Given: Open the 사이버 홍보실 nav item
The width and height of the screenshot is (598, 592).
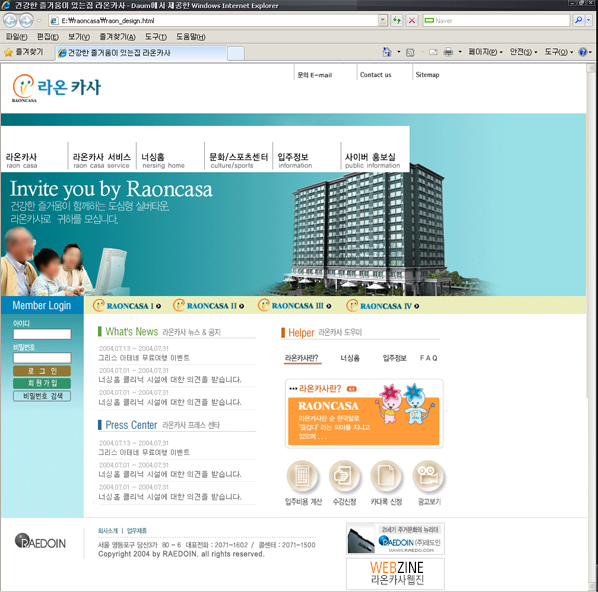Looking at the screenshot, I should coord(372,160).
